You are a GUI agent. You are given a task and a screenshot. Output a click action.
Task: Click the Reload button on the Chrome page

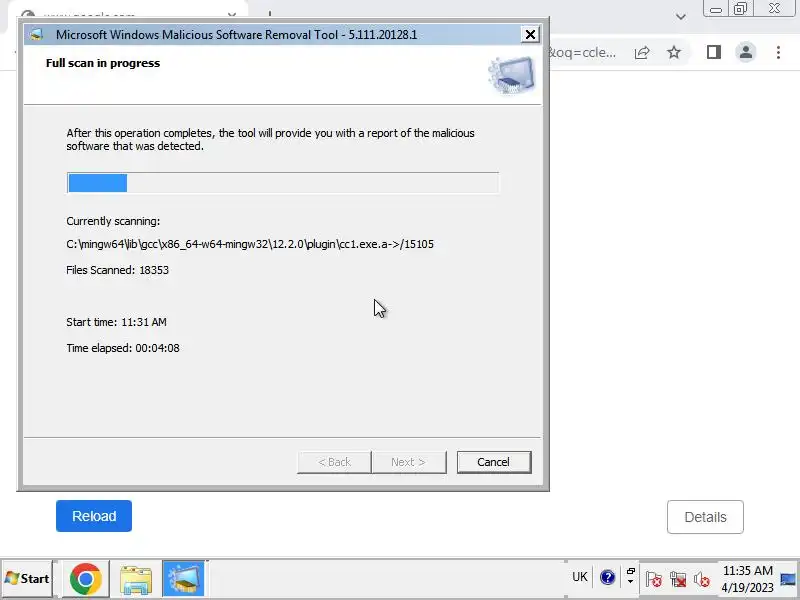coord(94,516)
